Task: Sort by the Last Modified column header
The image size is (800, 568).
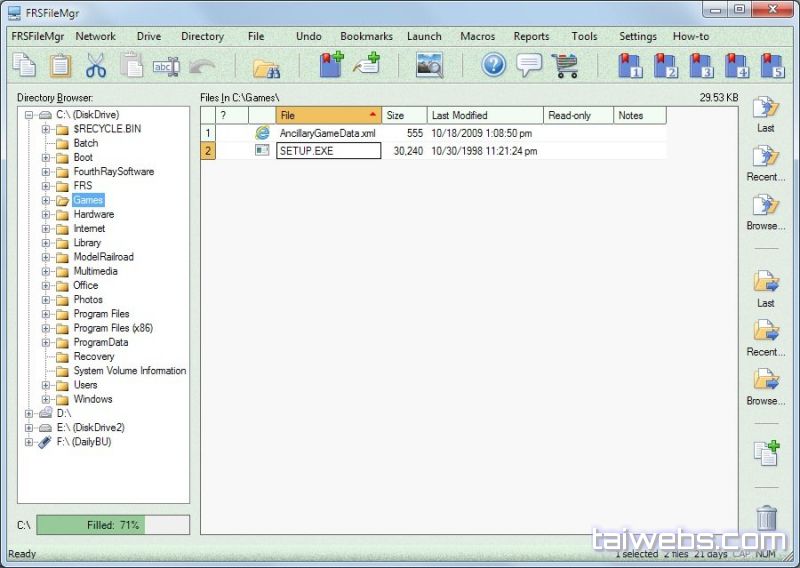Action: [485, 115]
